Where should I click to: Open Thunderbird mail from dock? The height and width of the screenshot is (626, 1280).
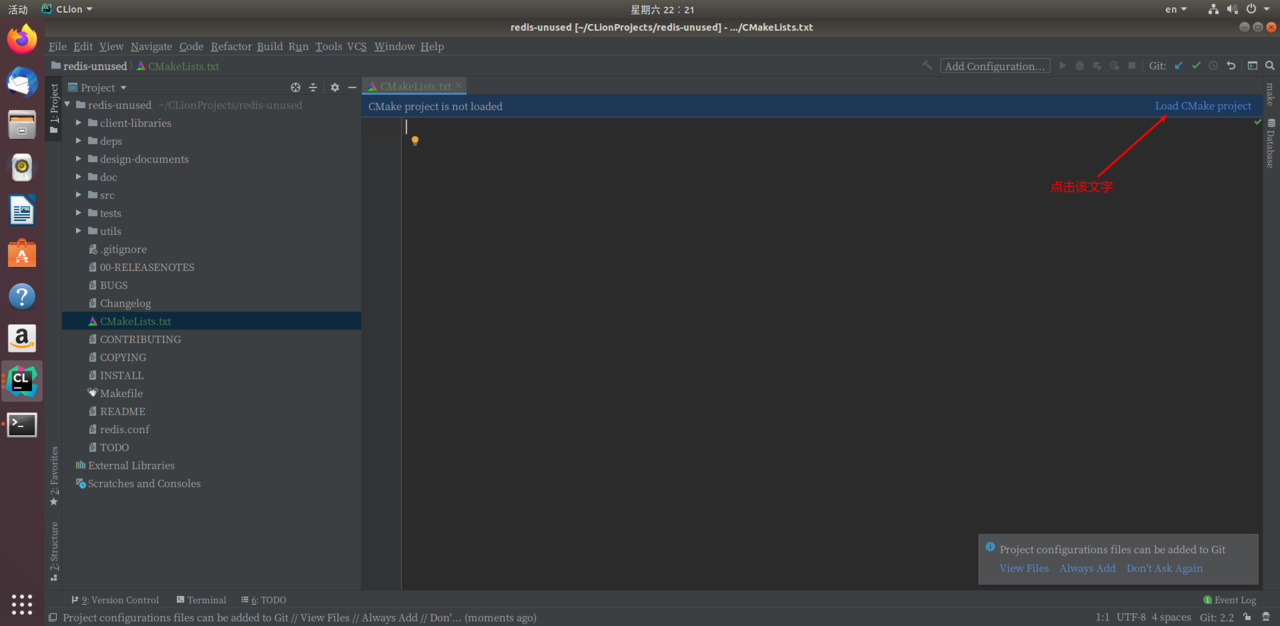(22, 82)
